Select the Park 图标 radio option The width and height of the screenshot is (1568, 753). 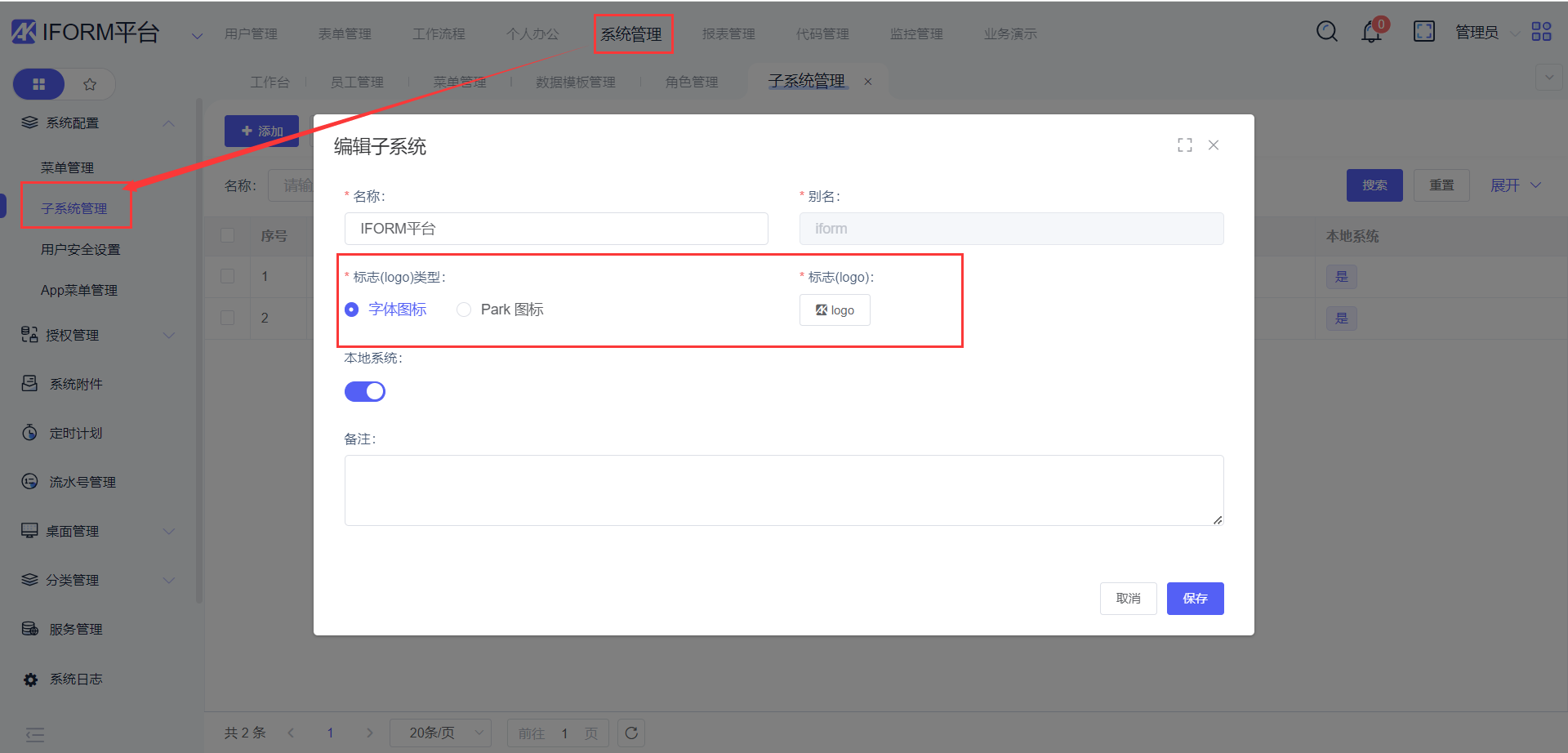click(x=464, y=310)
